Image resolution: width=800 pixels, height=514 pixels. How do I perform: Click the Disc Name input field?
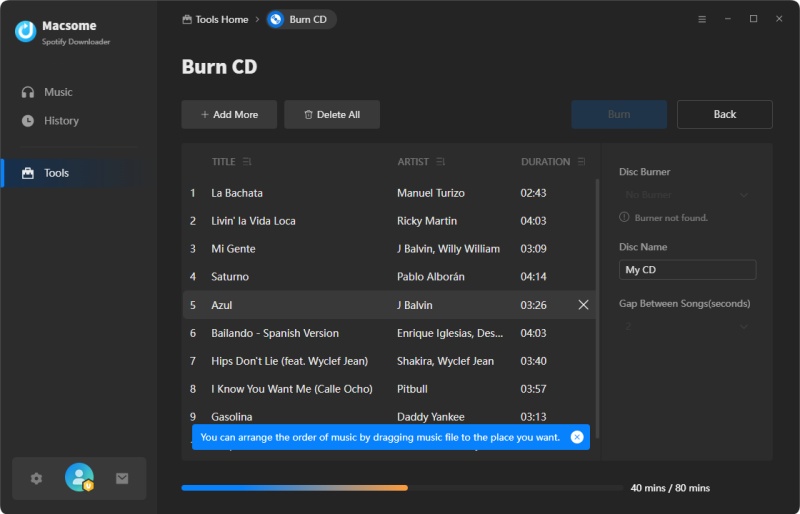coord(687,270)
